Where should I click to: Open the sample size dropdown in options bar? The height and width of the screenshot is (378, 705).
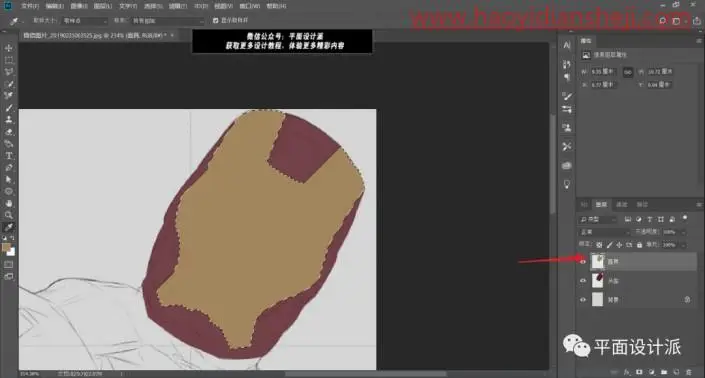coord(84,21)
